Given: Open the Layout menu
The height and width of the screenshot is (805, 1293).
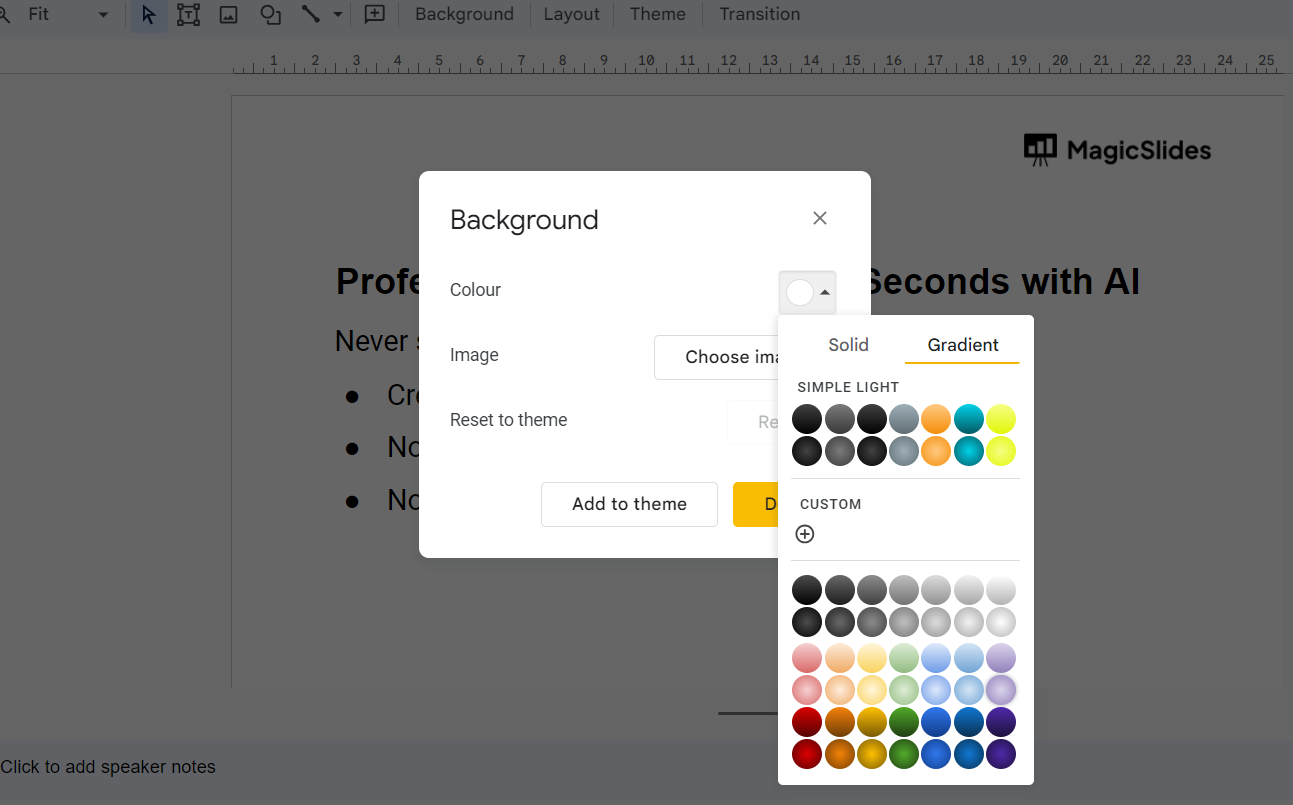Looking at the screenshot, I should click(x=572, y=15).
